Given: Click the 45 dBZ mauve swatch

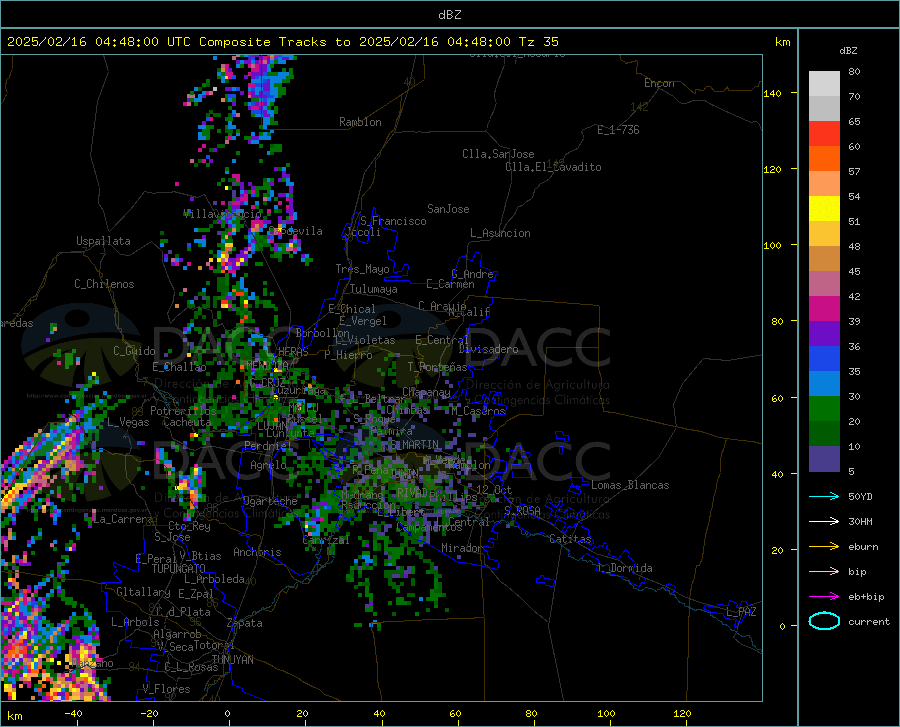Looking at the screenshot, I should point(824,283).
